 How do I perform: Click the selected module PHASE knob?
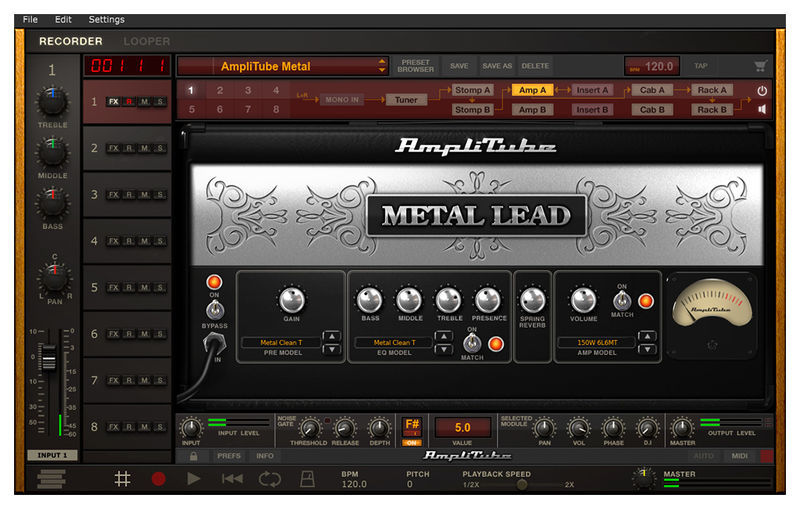pyautogui.click(x=613, y=428)
